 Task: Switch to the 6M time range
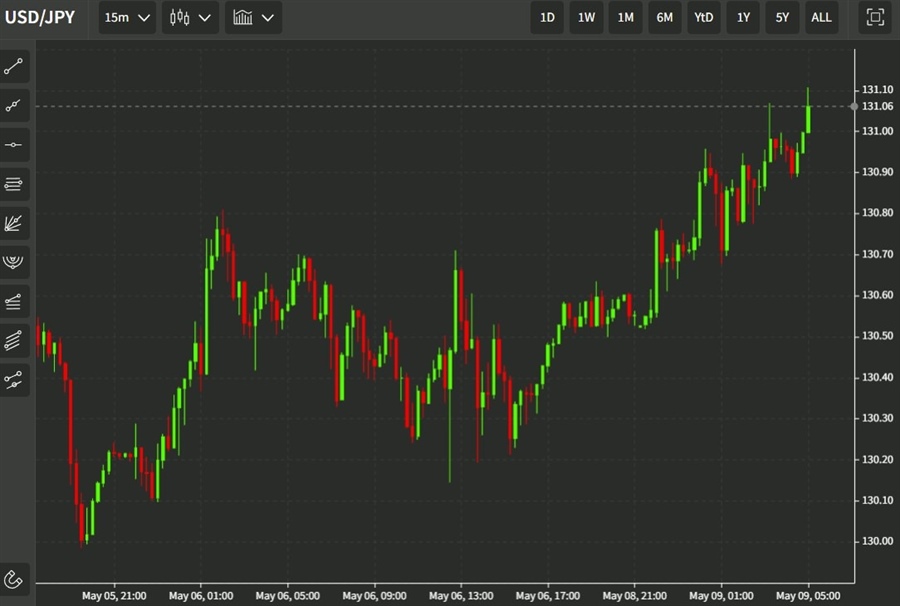click(665, 17)
